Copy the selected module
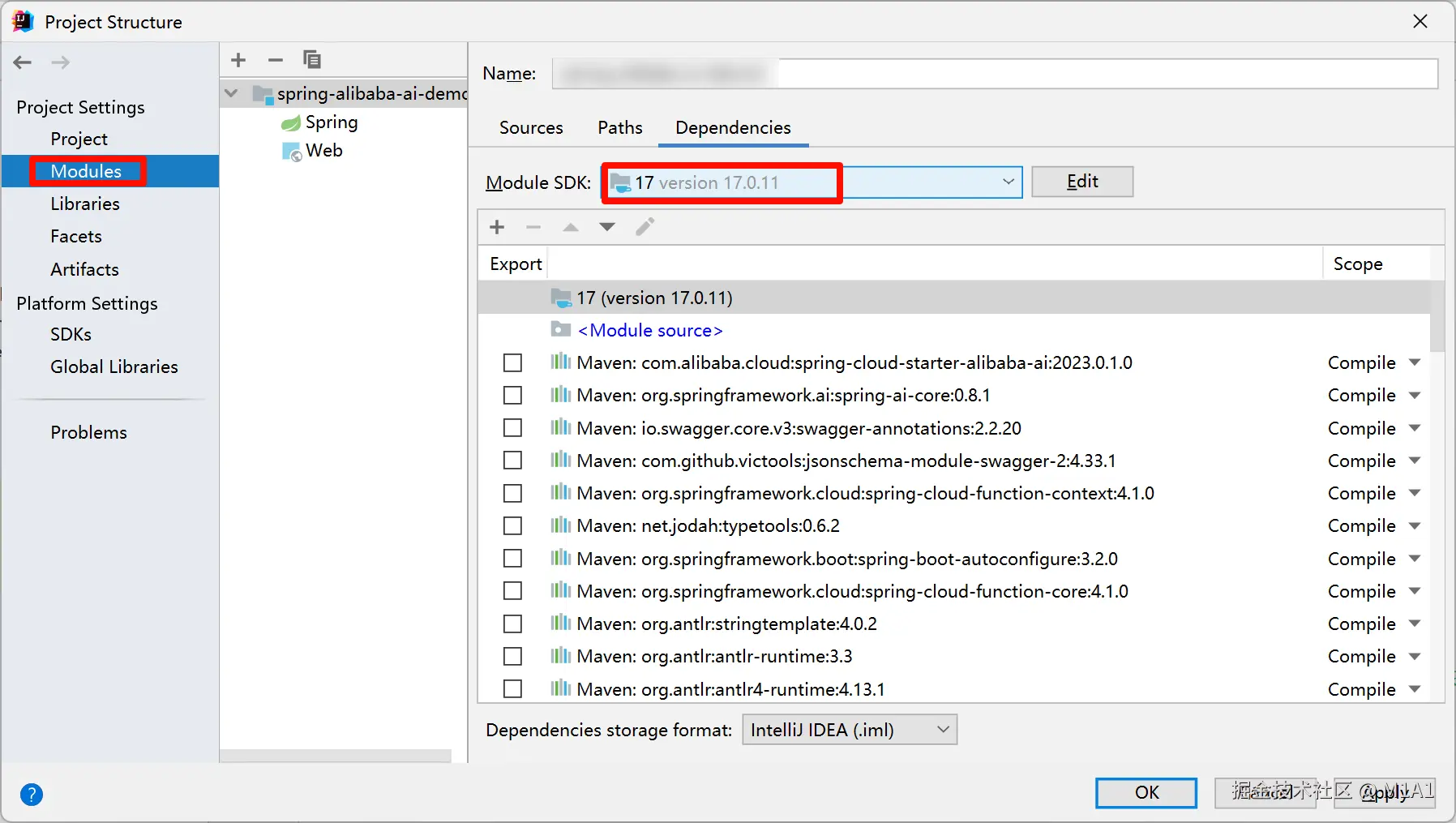Screen dimensions: 1456x823 (312, 59)
